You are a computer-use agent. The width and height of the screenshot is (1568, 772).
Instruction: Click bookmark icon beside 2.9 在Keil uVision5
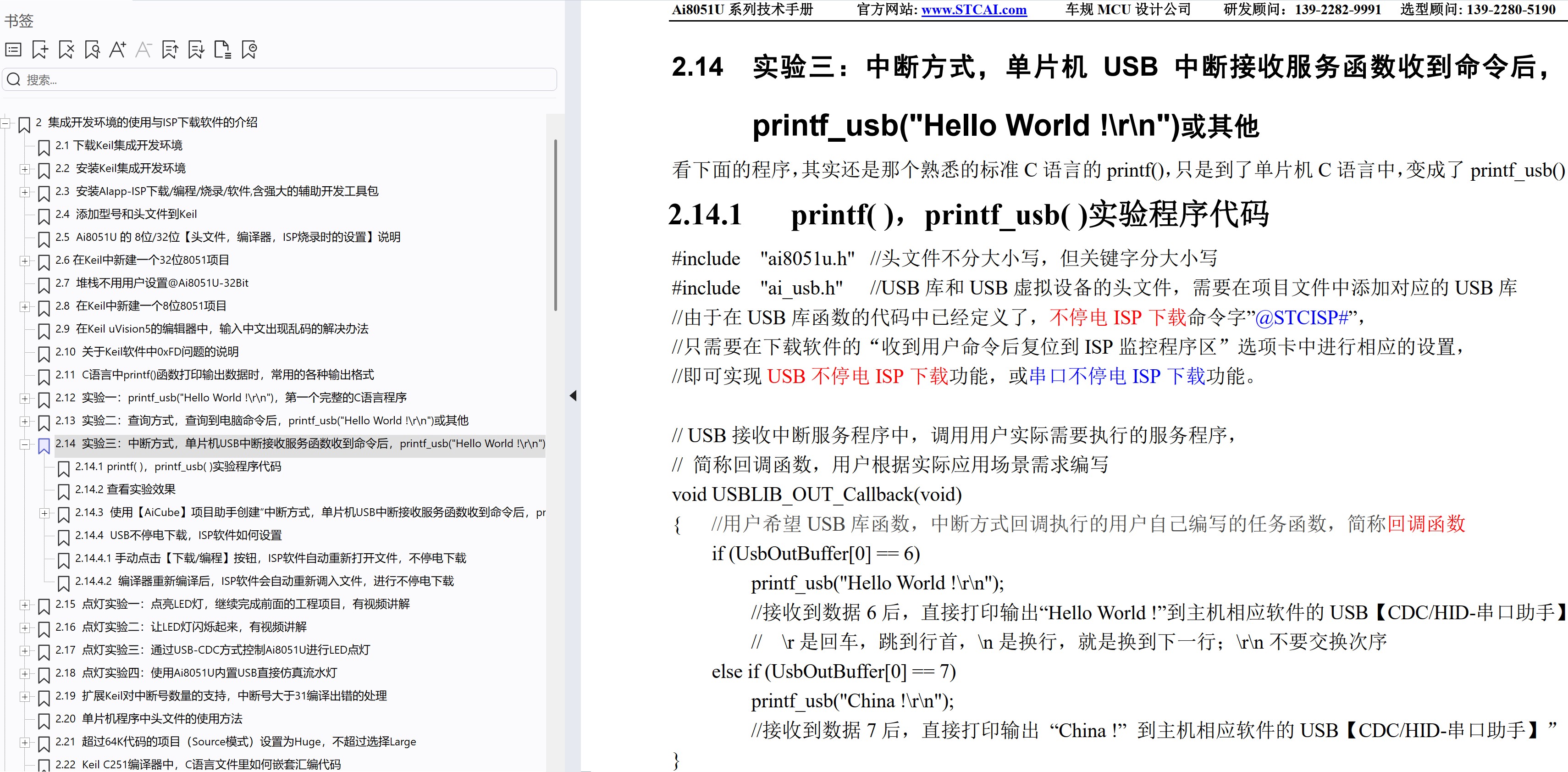[44, 331]
